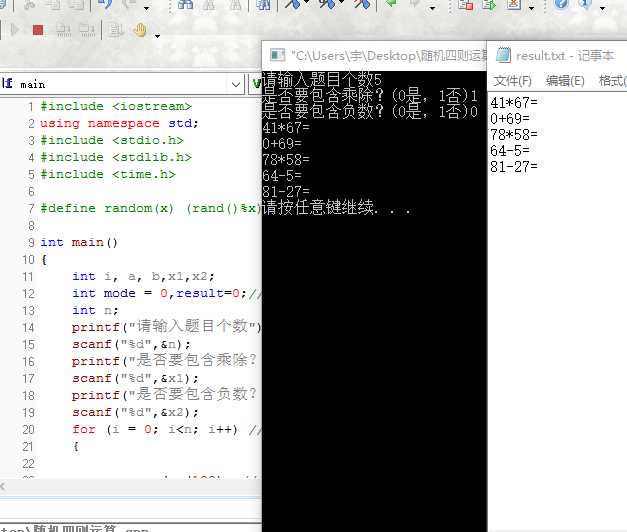Click the scissors Cut icon
The width and height of the screenshot is (627, 532).
30,4
